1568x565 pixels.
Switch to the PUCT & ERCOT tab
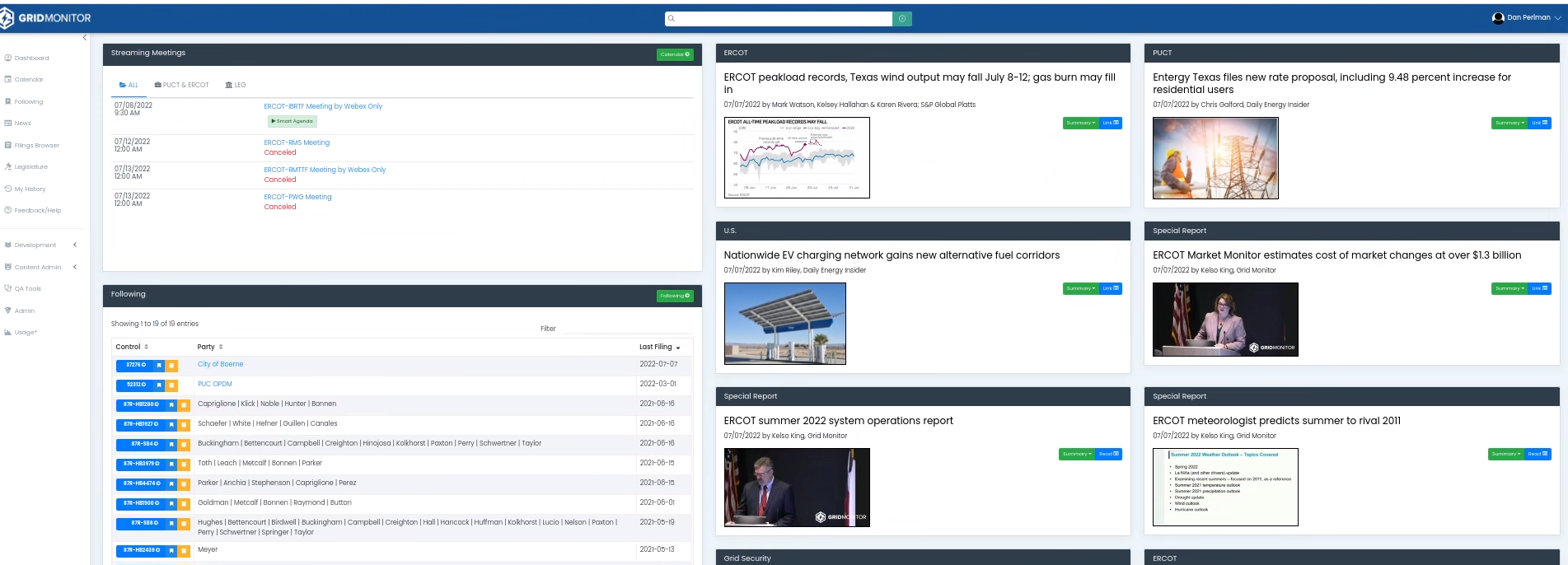(182, 85)
